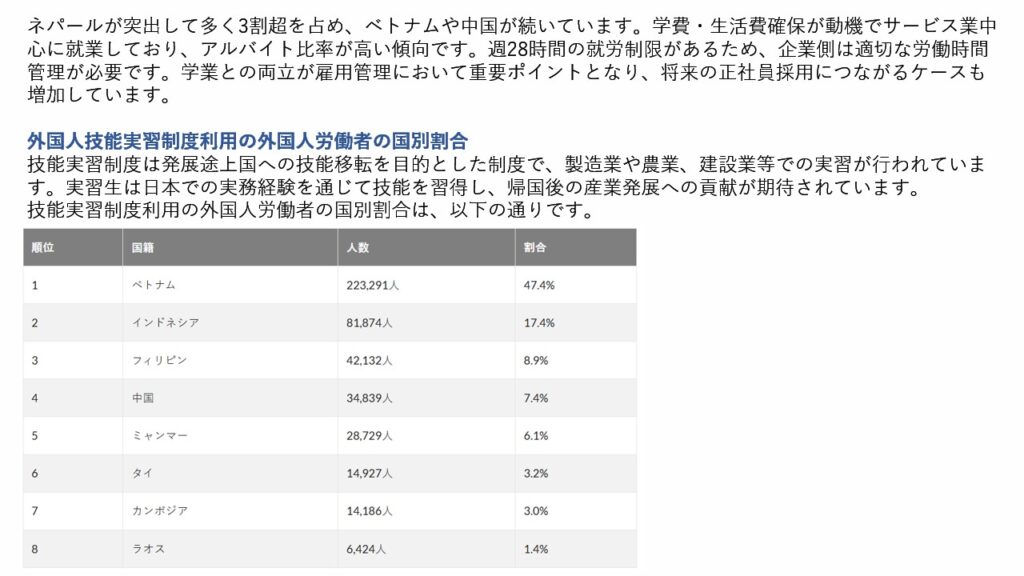Viewport: 1024px width, 576px height.
Task: Select the ベトナム cell in the table
Action: [230, 285]
